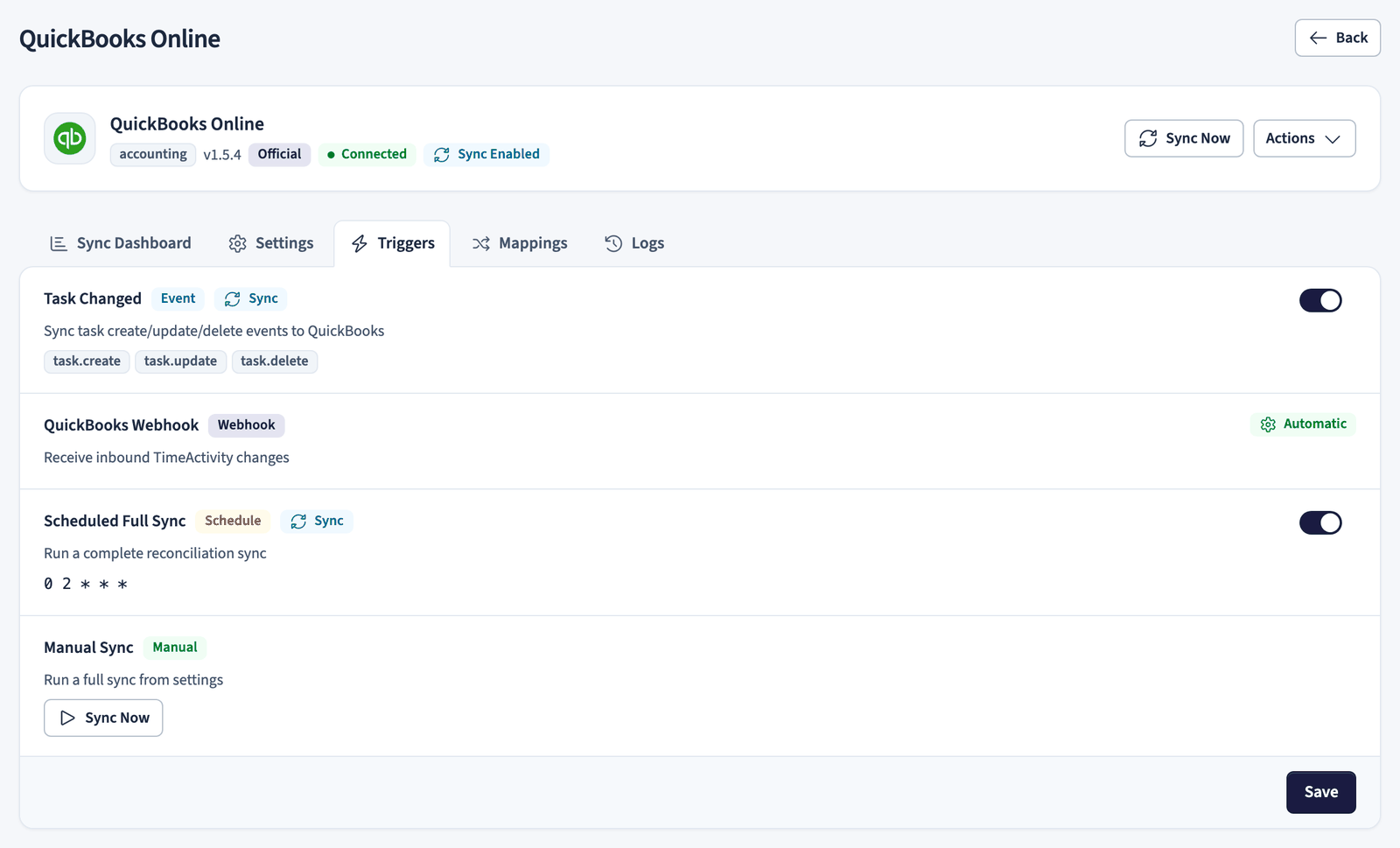
Task: Click the task.update event chip
Action: pos(180,361)
